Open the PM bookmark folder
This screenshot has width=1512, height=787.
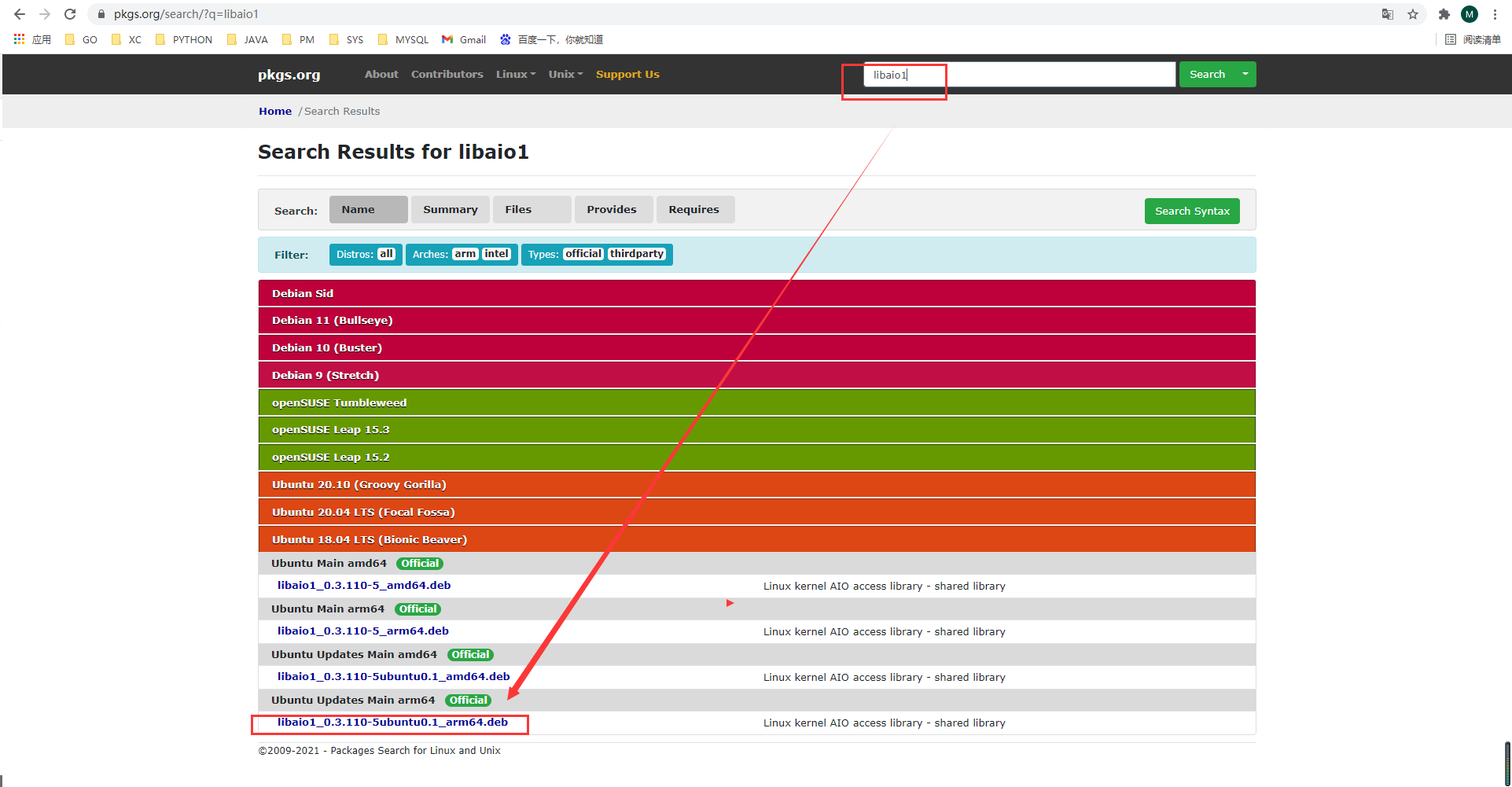298,39
